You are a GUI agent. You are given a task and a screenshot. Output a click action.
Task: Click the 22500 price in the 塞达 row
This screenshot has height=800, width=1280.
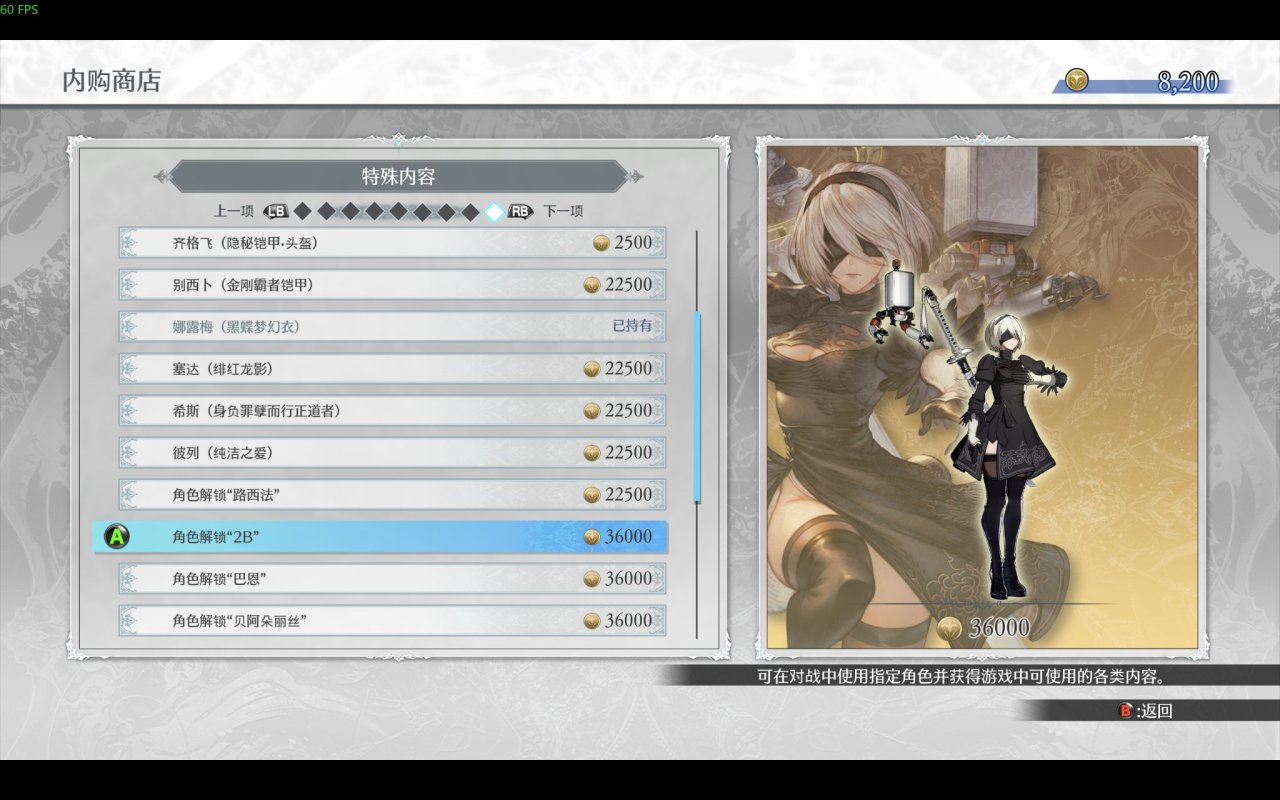(x=628, y=369)
